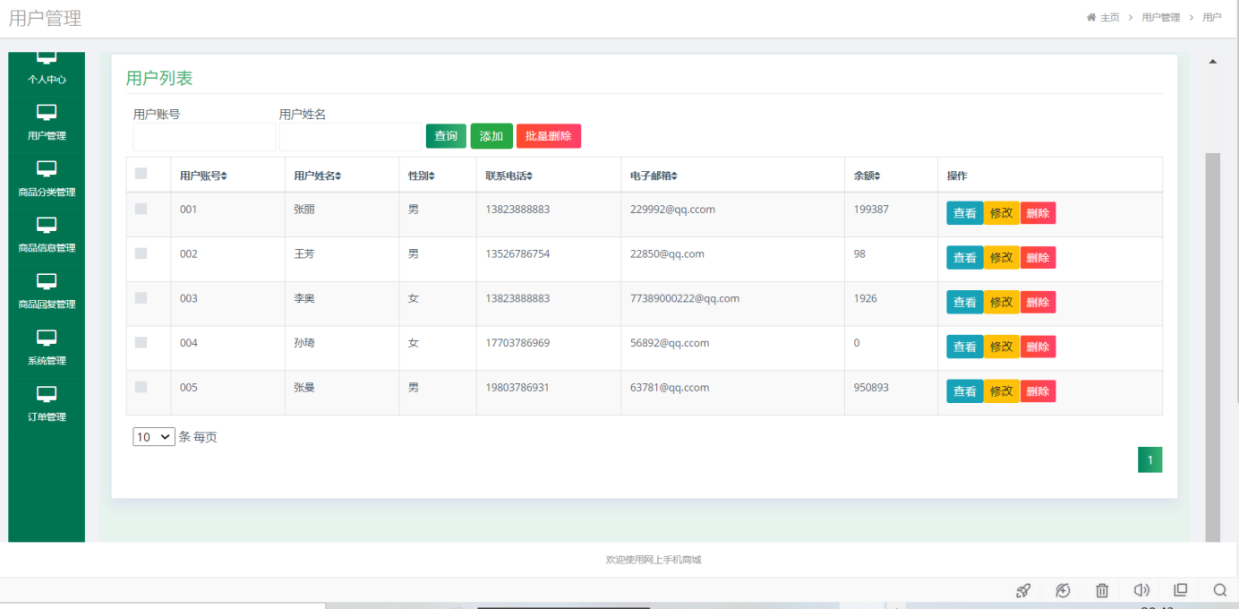Edit user 孙琦 with 修改
1239x609 pixels.
(1002, 347)
